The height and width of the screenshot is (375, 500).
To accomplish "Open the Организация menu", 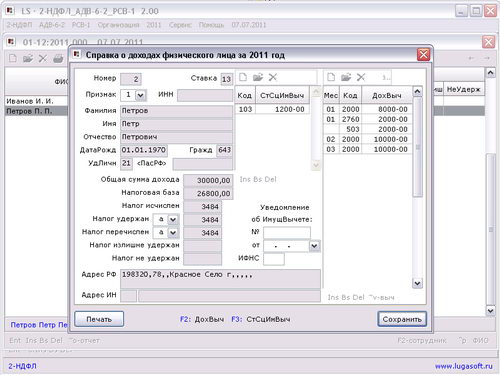I will (x=118, y=25).
